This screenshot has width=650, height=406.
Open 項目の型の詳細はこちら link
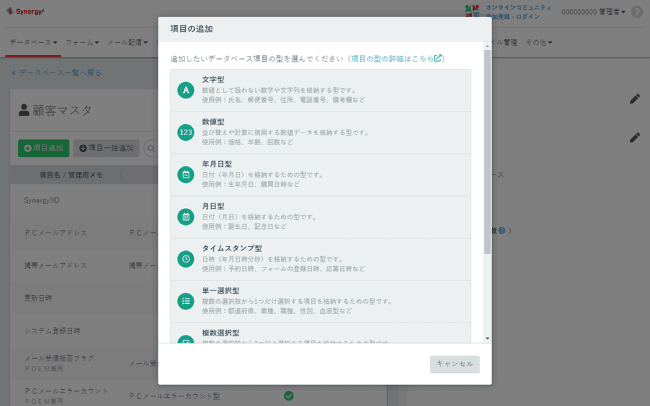(x=396, y=59)
